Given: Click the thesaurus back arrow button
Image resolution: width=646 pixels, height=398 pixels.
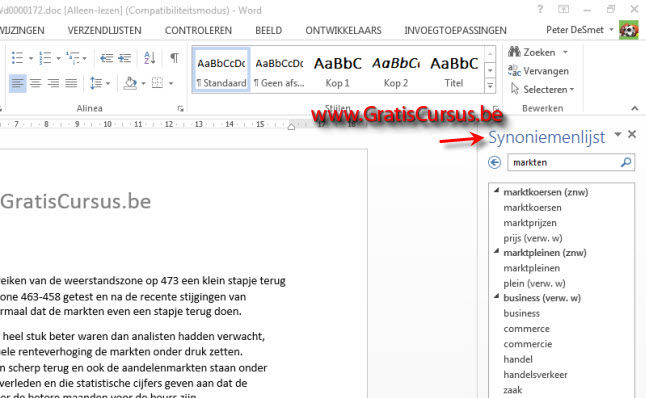Looking at the screenshot, I should tap(495, 162).
